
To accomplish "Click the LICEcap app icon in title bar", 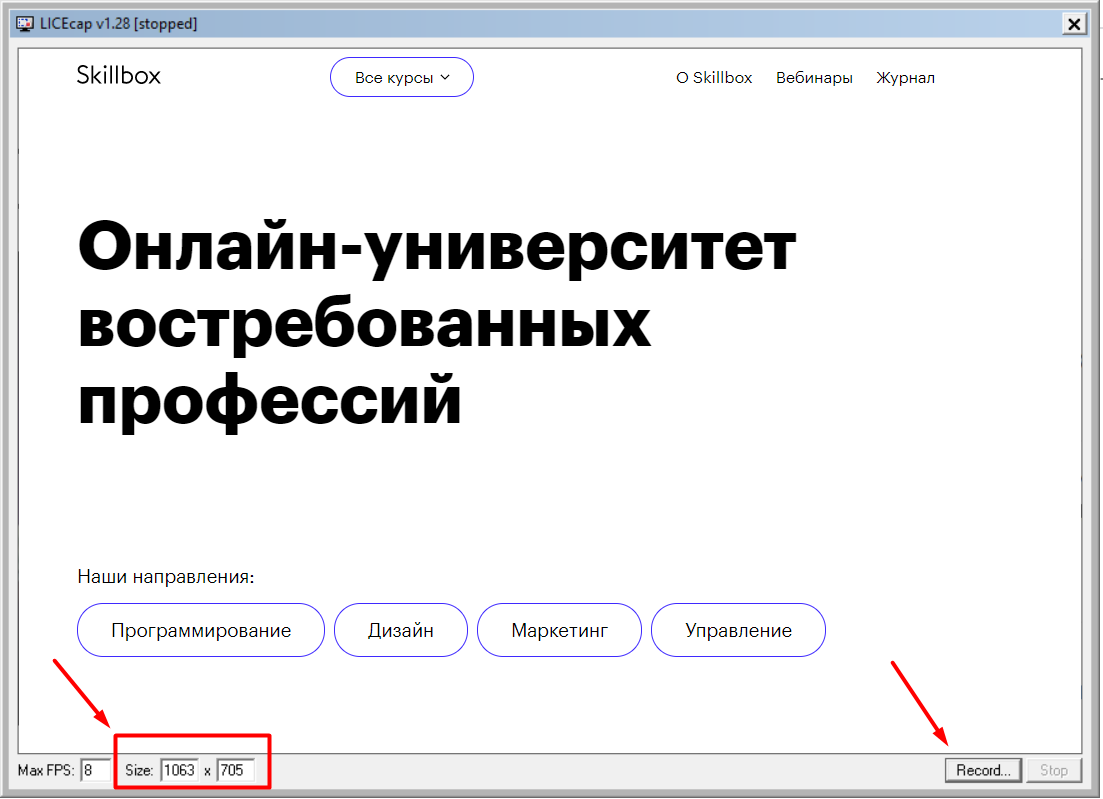I will [24, 23].
